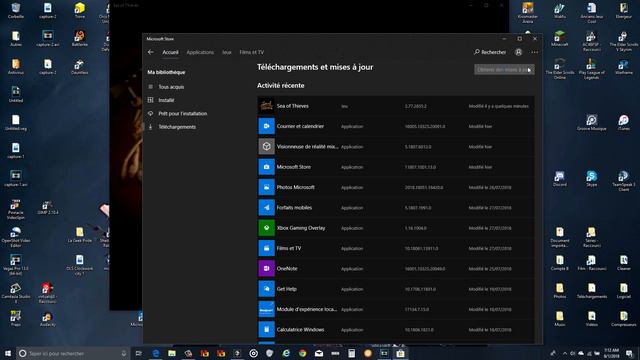Click Obtenir des mises à jour button

tap(504, 70)
